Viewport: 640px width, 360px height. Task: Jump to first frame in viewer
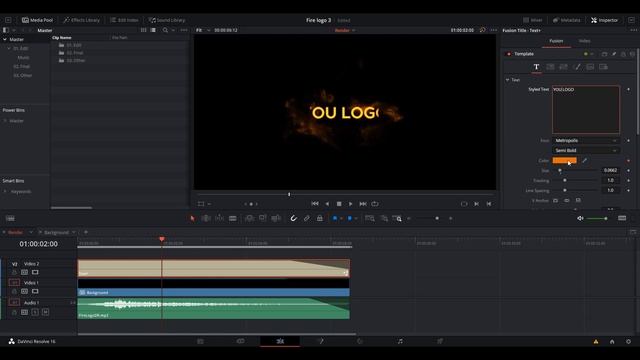(x=315, y=204)
